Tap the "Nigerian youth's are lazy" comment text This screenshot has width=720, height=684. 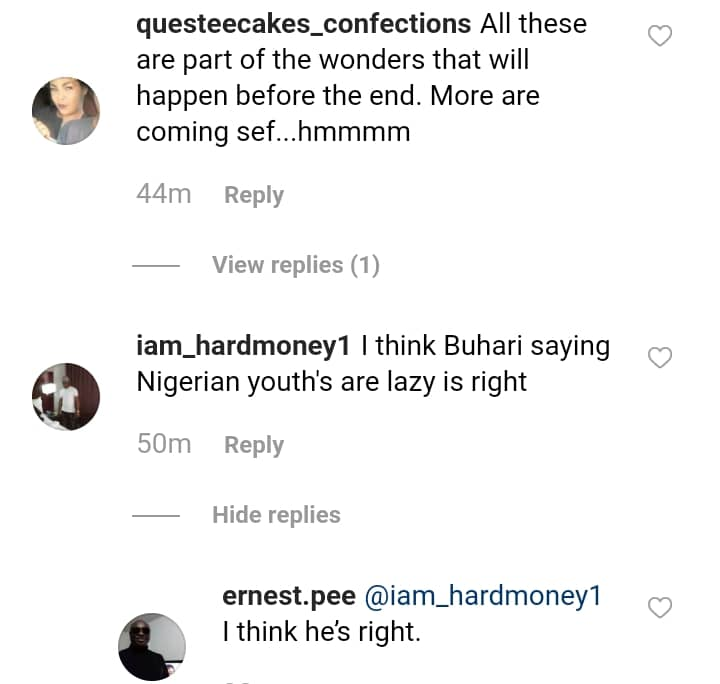(331, 382)
